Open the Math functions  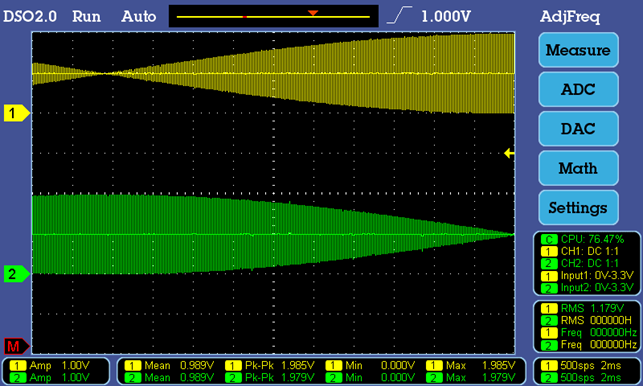[578, 168]
